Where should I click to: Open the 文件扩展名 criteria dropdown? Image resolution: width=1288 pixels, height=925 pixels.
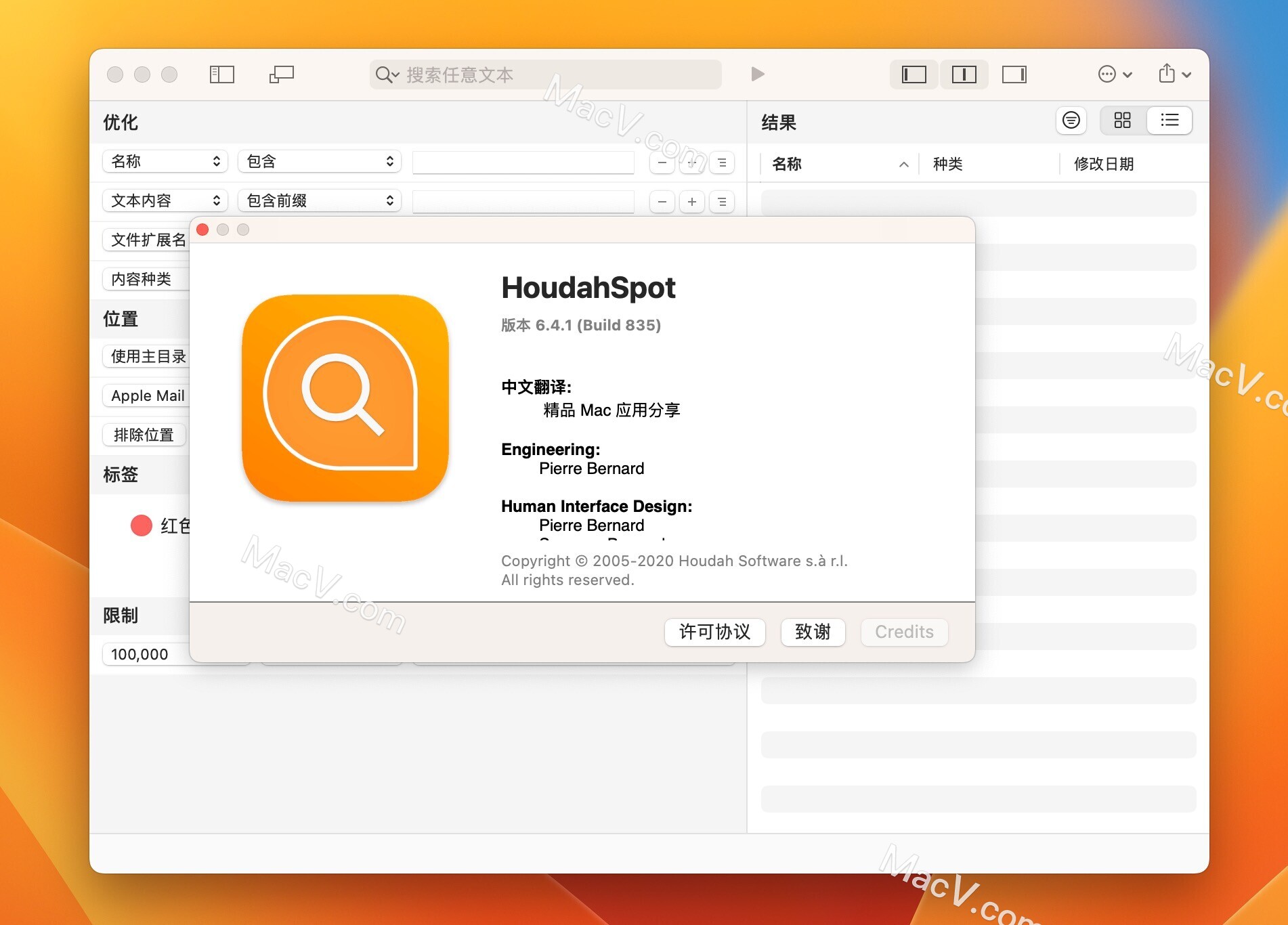point(146,240)
